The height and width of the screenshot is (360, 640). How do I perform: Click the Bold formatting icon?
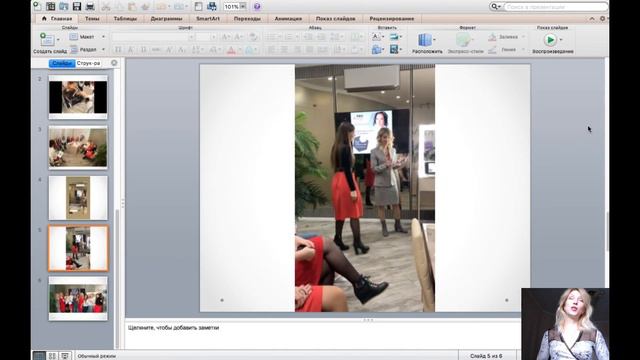click(x=118, y=50)
